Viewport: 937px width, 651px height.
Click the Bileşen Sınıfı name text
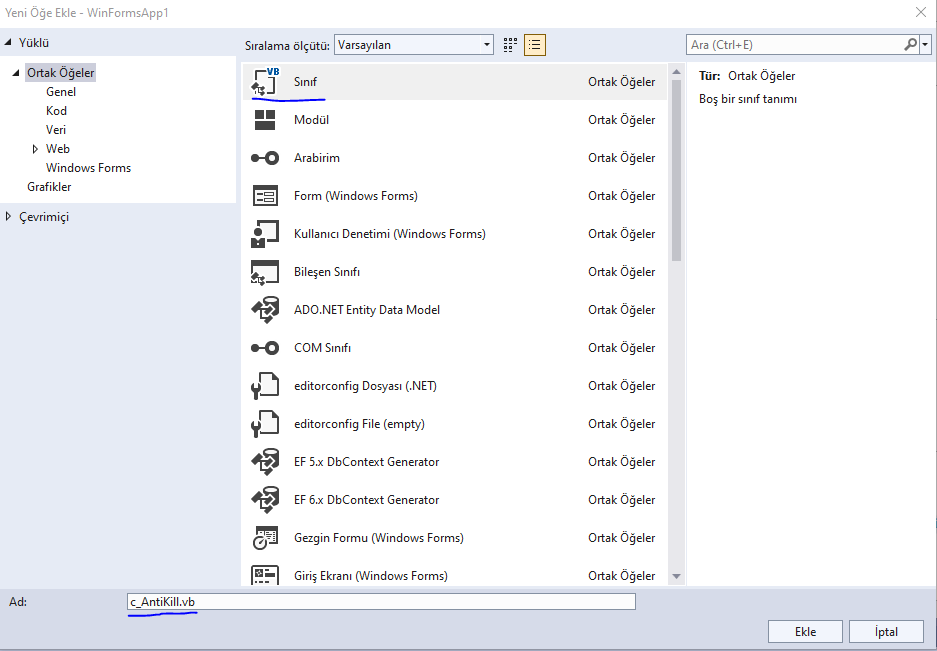pos(327,272)
